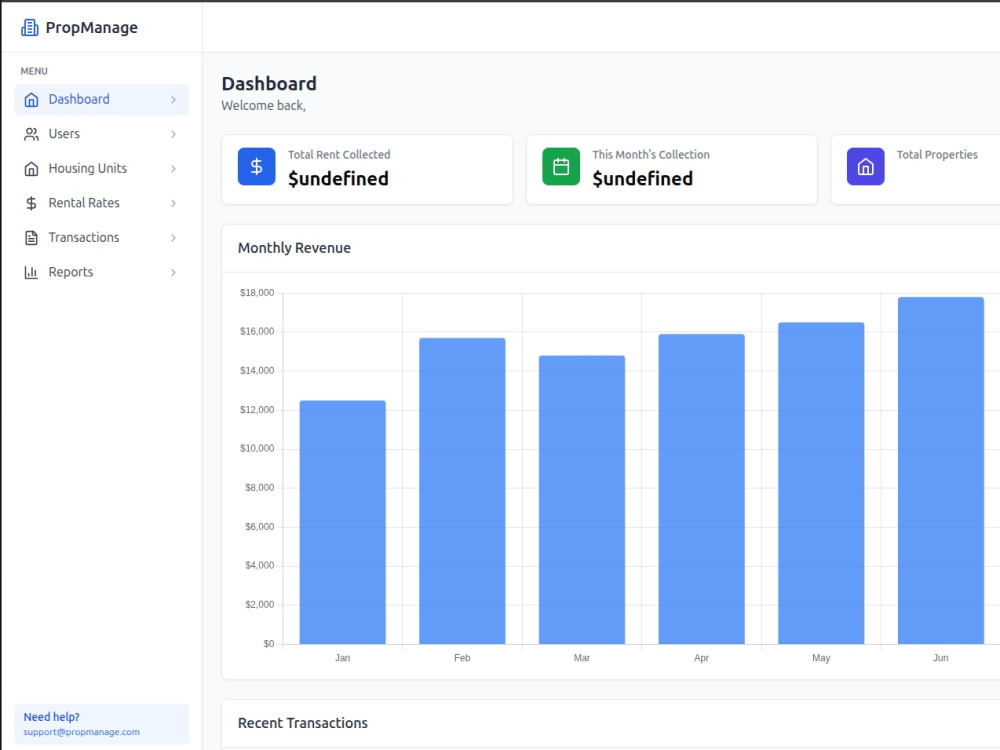
Task: Click the Recent Transactions heading
Action: point(303,723)
